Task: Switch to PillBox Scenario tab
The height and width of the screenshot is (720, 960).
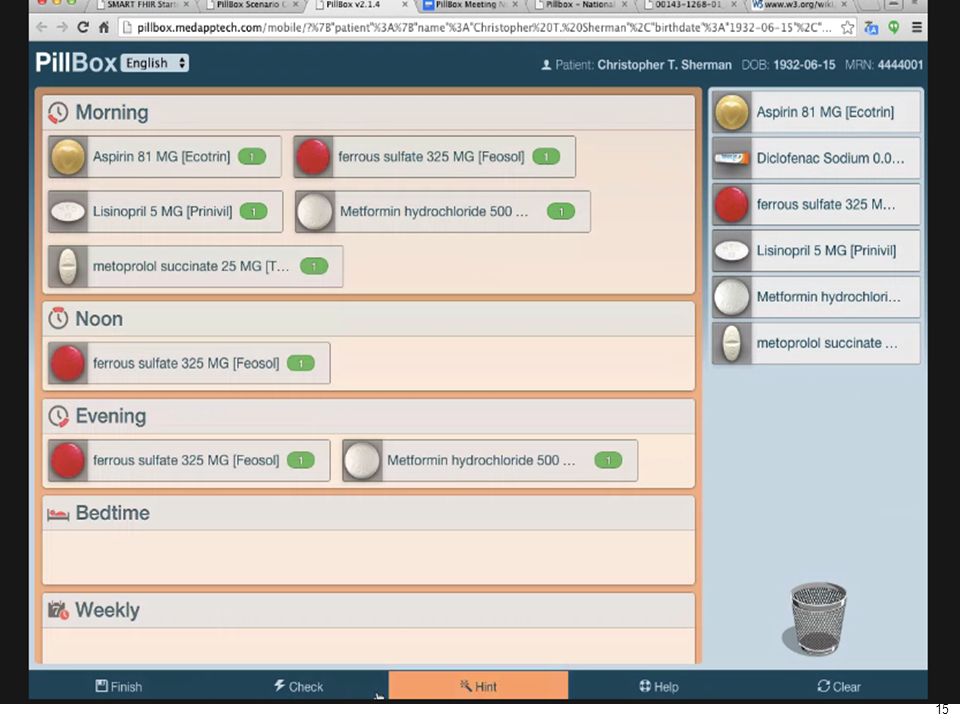Action: click(x=251, y=5)
